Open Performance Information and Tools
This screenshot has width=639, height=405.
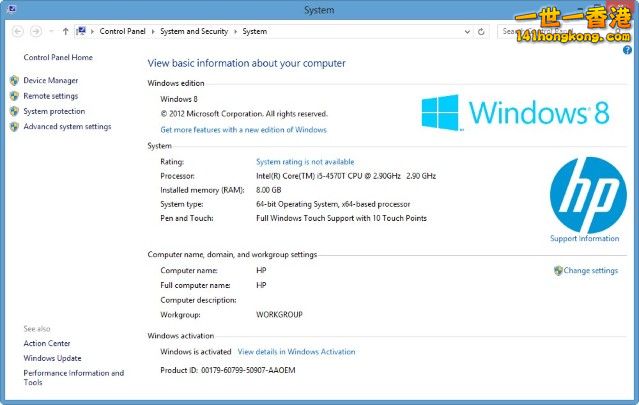point(74,378)
